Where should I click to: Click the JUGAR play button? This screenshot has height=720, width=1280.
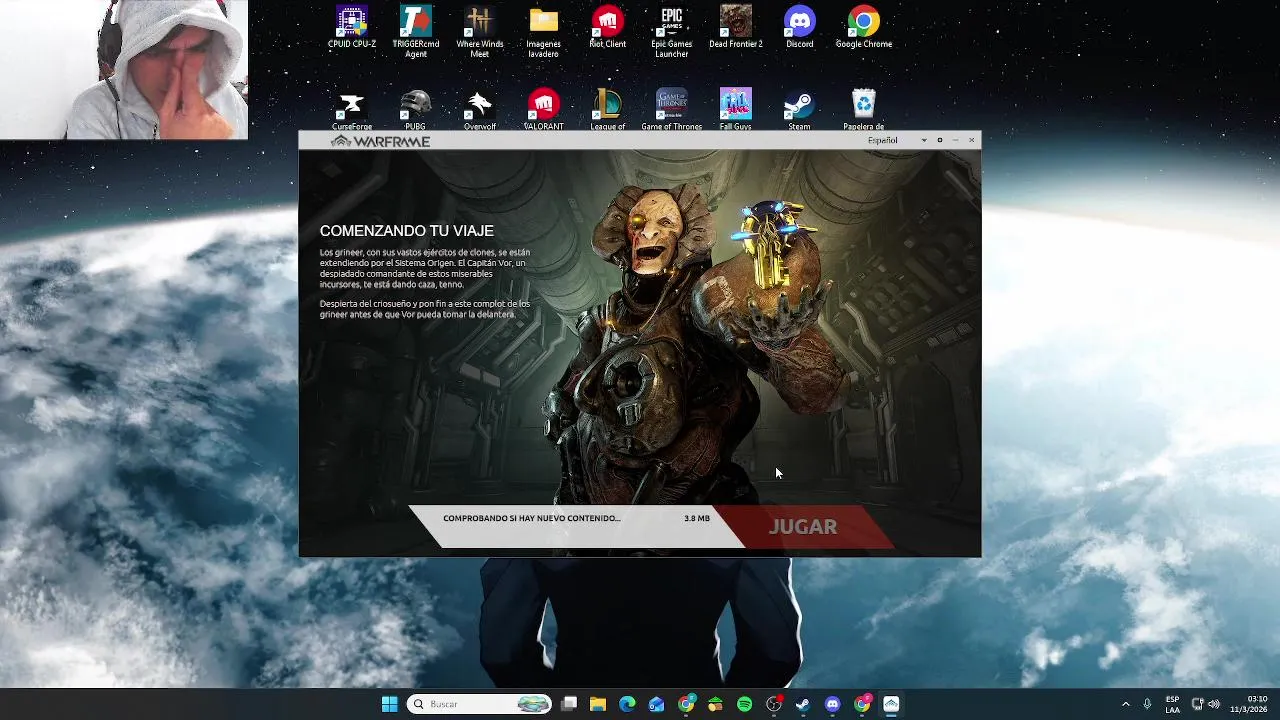[803, 527]
